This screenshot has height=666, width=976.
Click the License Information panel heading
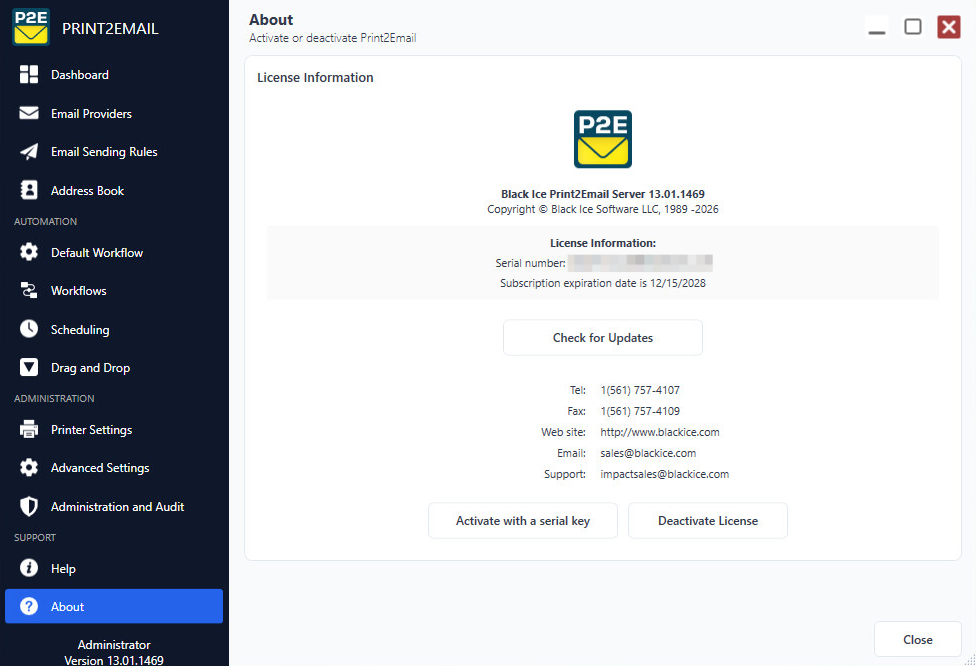(x=315, y=77)
